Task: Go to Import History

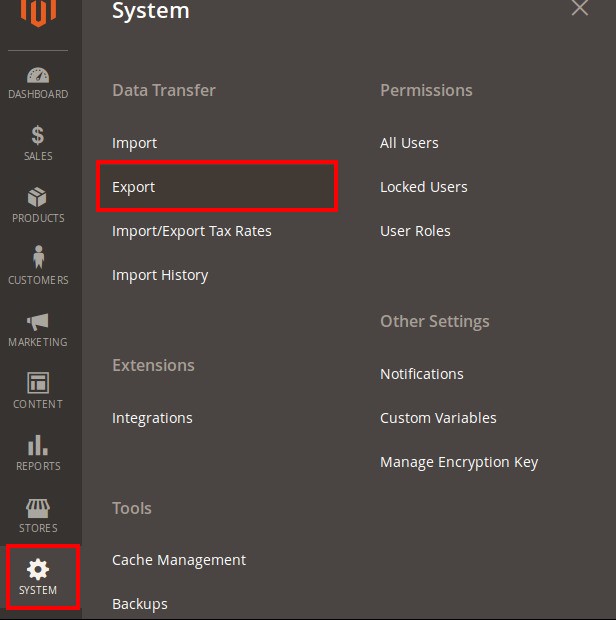Action: (x=160, y=275)
